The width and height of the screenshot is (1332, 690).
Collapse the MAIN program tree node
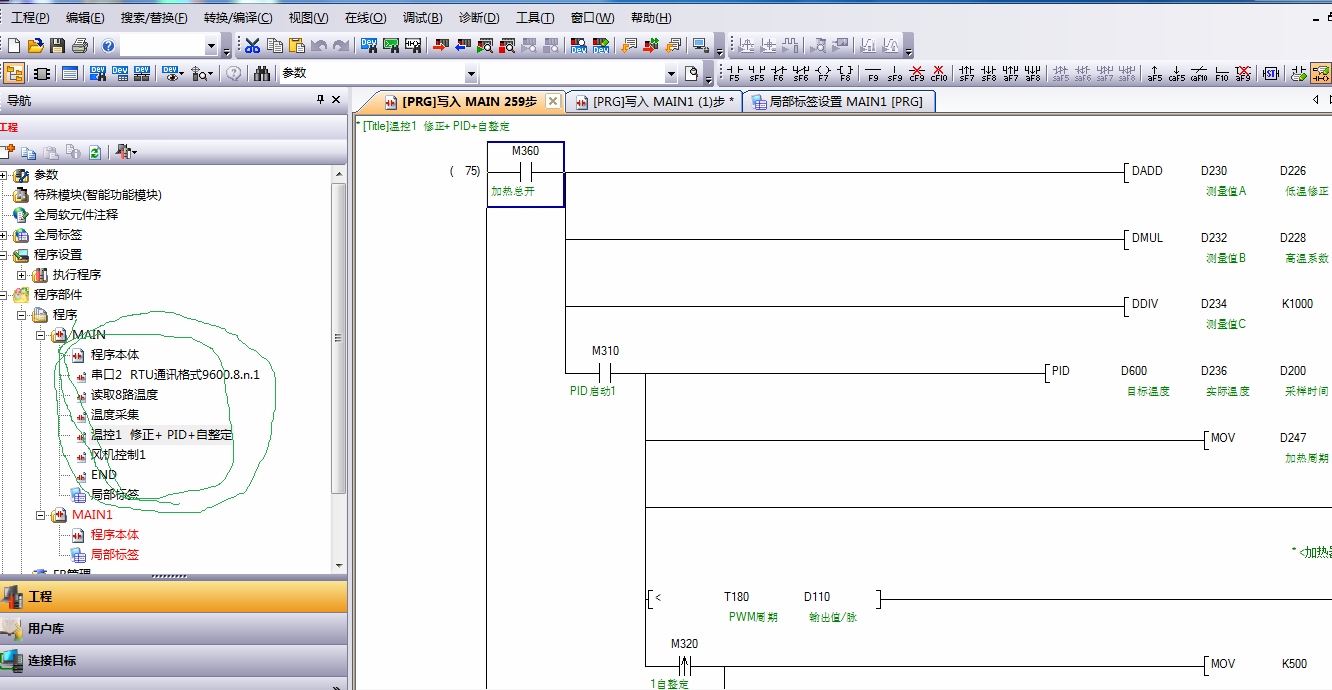coord(41,335)
